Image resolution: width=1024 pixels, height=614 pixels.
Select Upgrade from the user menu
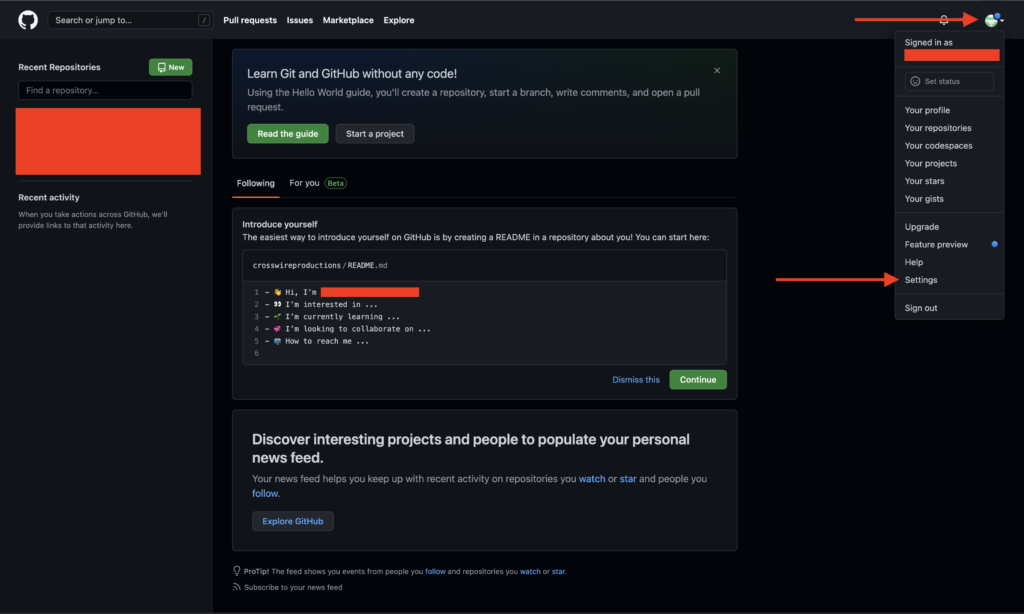tap(921, 227)
